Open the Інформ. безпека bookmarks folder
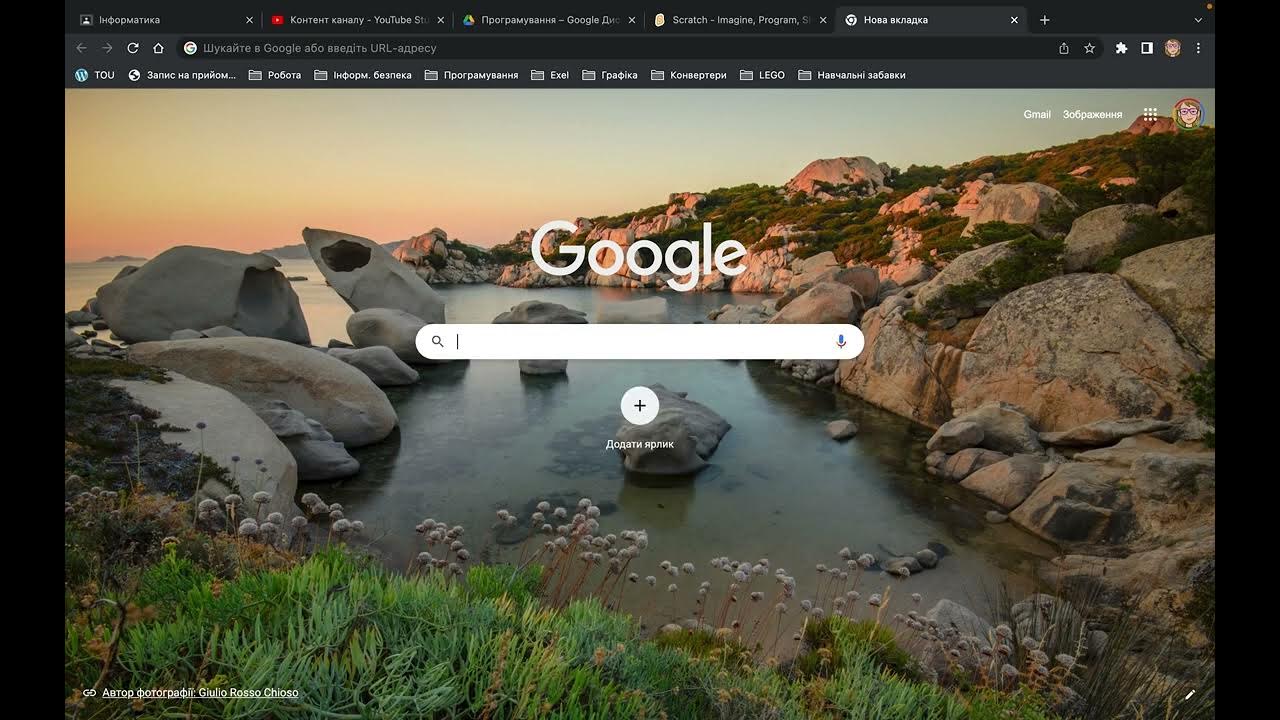 coord(362,75)
